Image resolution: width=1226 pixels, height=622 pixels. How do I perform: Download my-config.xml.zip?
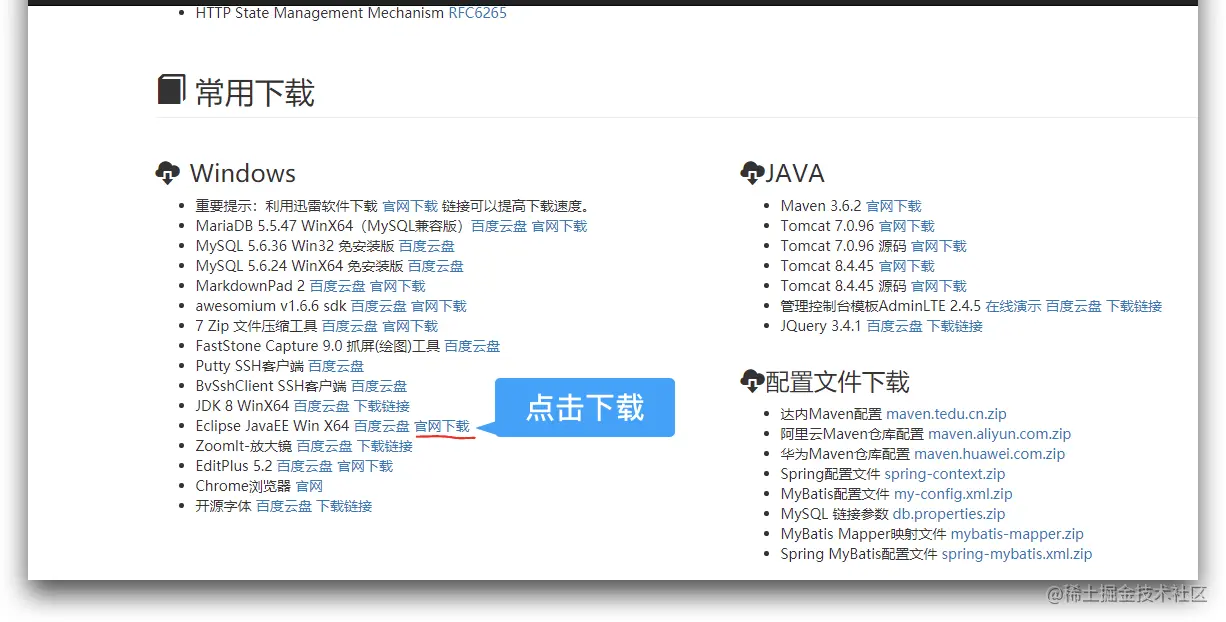coord(953,494)
